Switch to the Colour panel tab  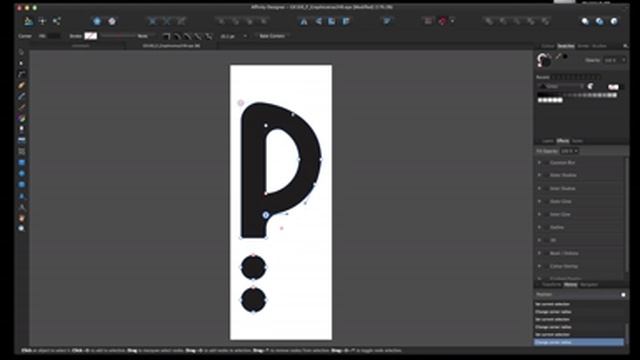click(547, 46)
